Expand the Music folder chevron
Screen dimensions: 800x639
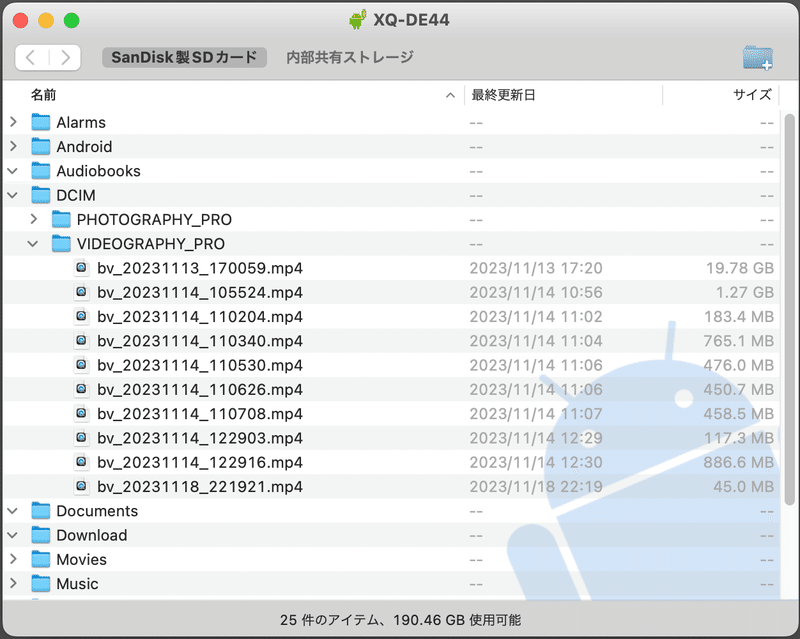point(13,583)
